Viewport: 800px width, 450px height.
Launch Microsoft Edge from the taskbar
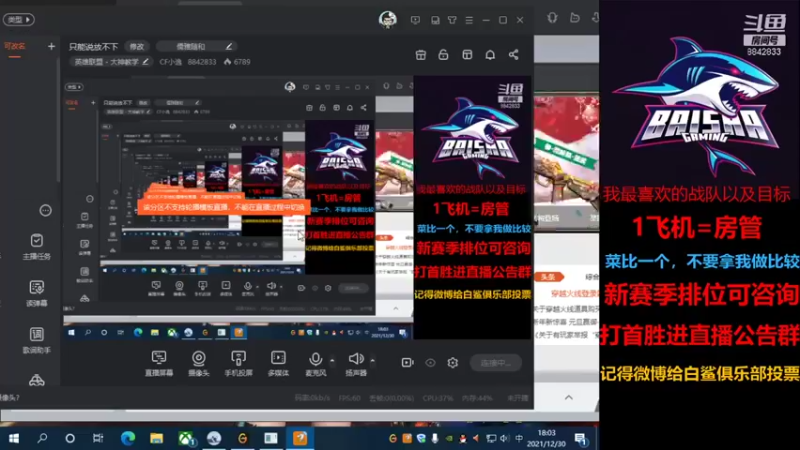pyautogui.click(x=128, y=438)
